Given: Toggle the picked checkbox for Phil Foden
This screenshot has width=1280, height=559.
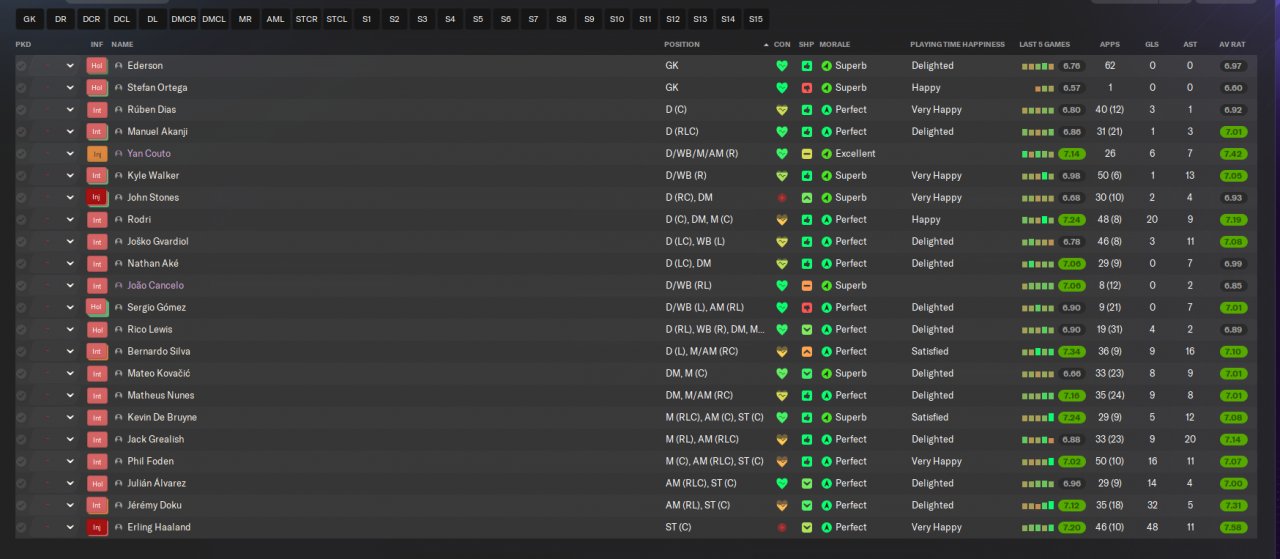Looking at the screenshot, I should click(x=22, y=462).
